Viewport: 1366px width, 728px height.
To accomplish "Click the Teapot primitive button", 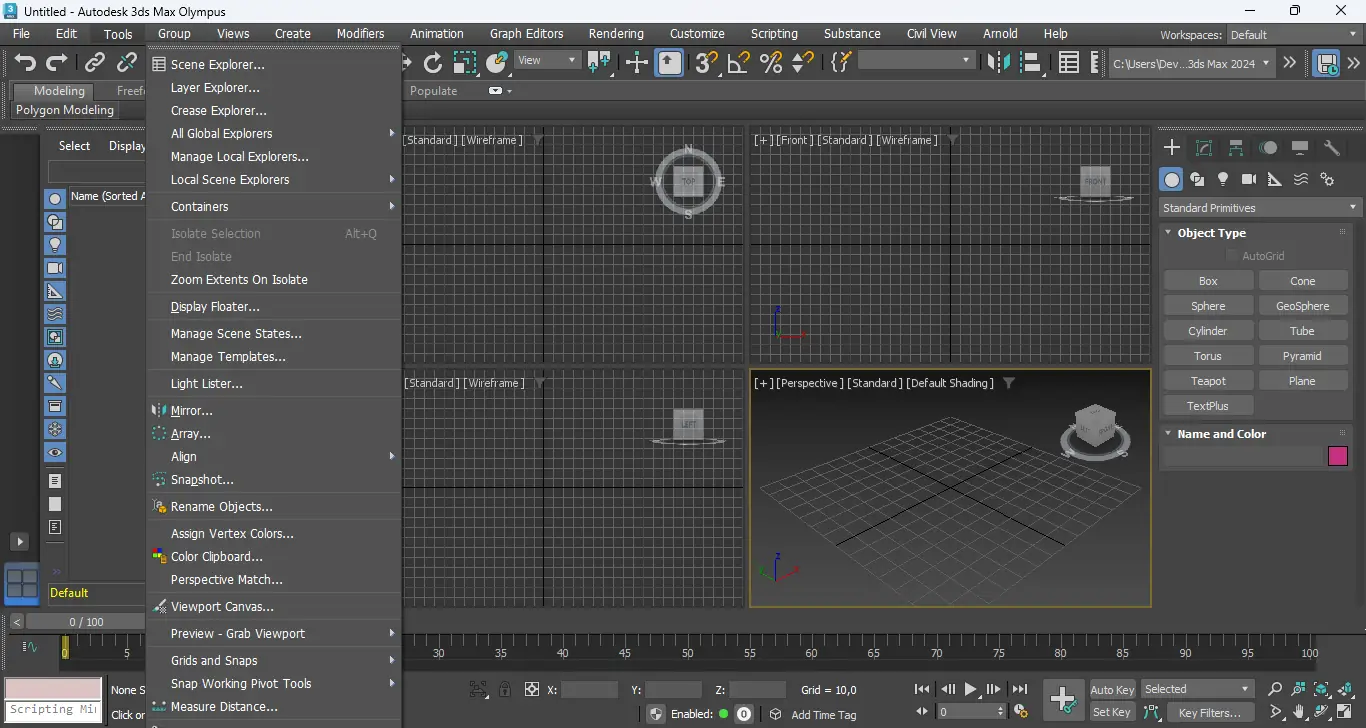I will (1208, 381).
